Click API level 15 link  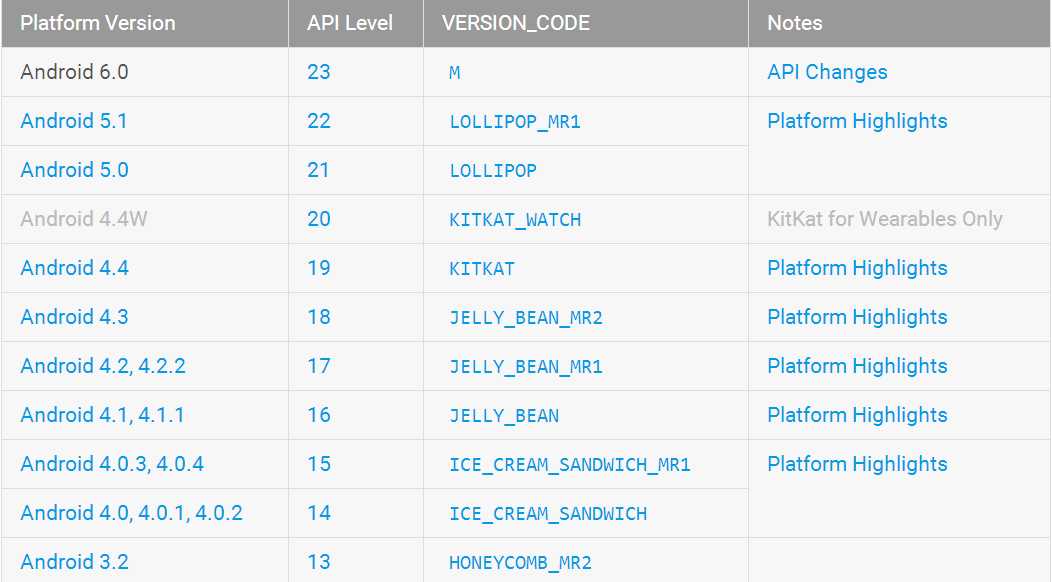point(319,464)
